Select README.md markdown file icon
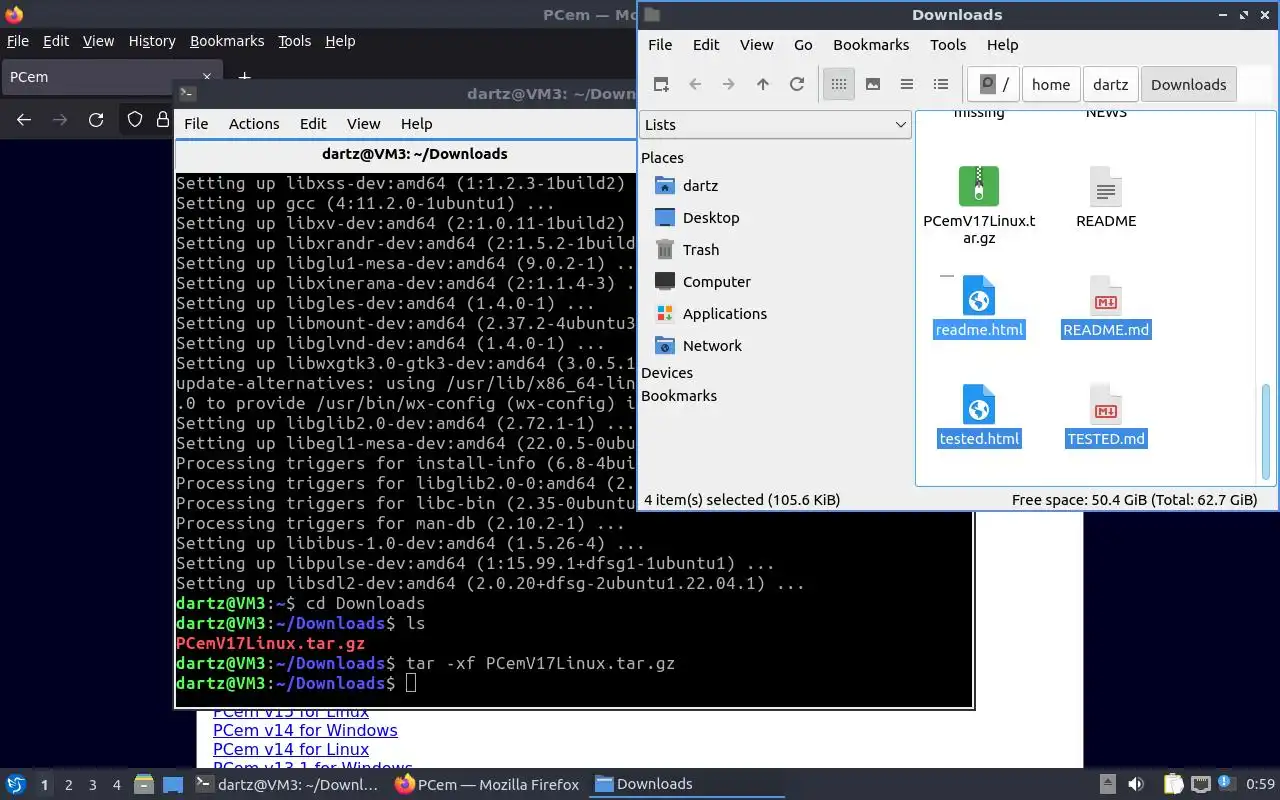1280x800 pixels. [1105, 296]
